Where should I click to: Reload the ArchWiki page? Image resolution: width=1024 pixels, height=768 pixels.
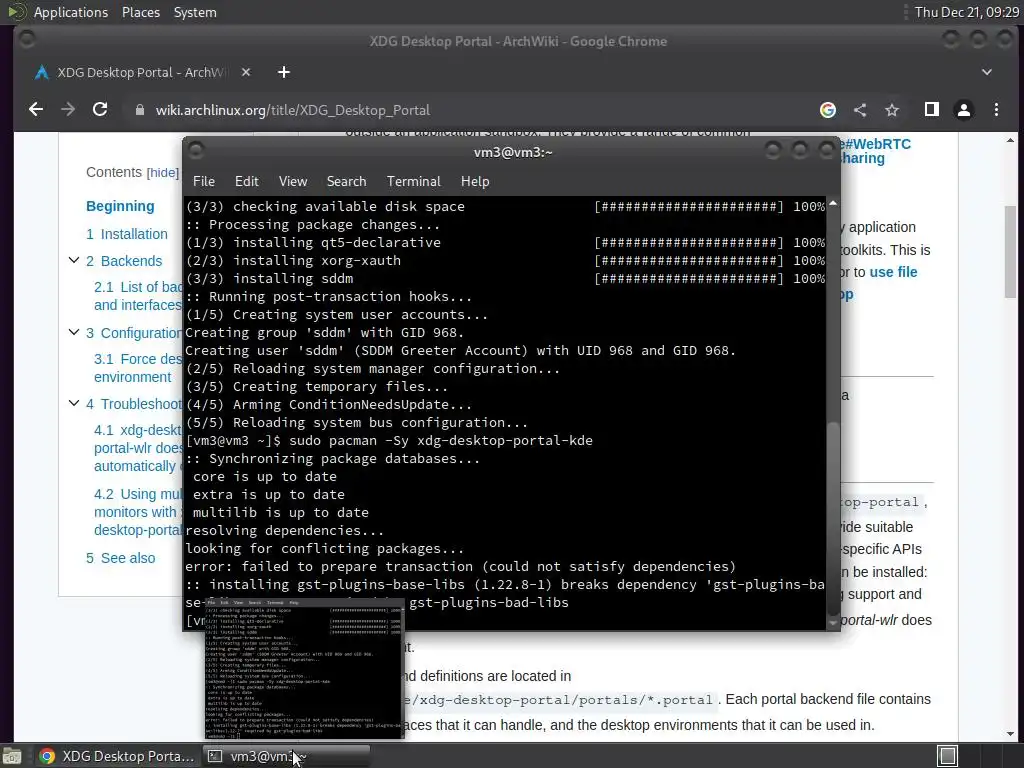tap(100, 110)
